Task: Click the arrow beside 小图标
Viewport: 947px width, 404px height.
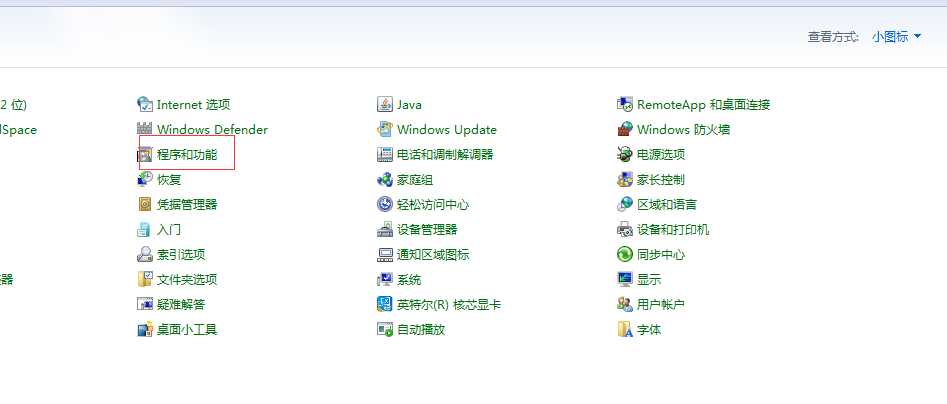Action: tap(917, 36)
